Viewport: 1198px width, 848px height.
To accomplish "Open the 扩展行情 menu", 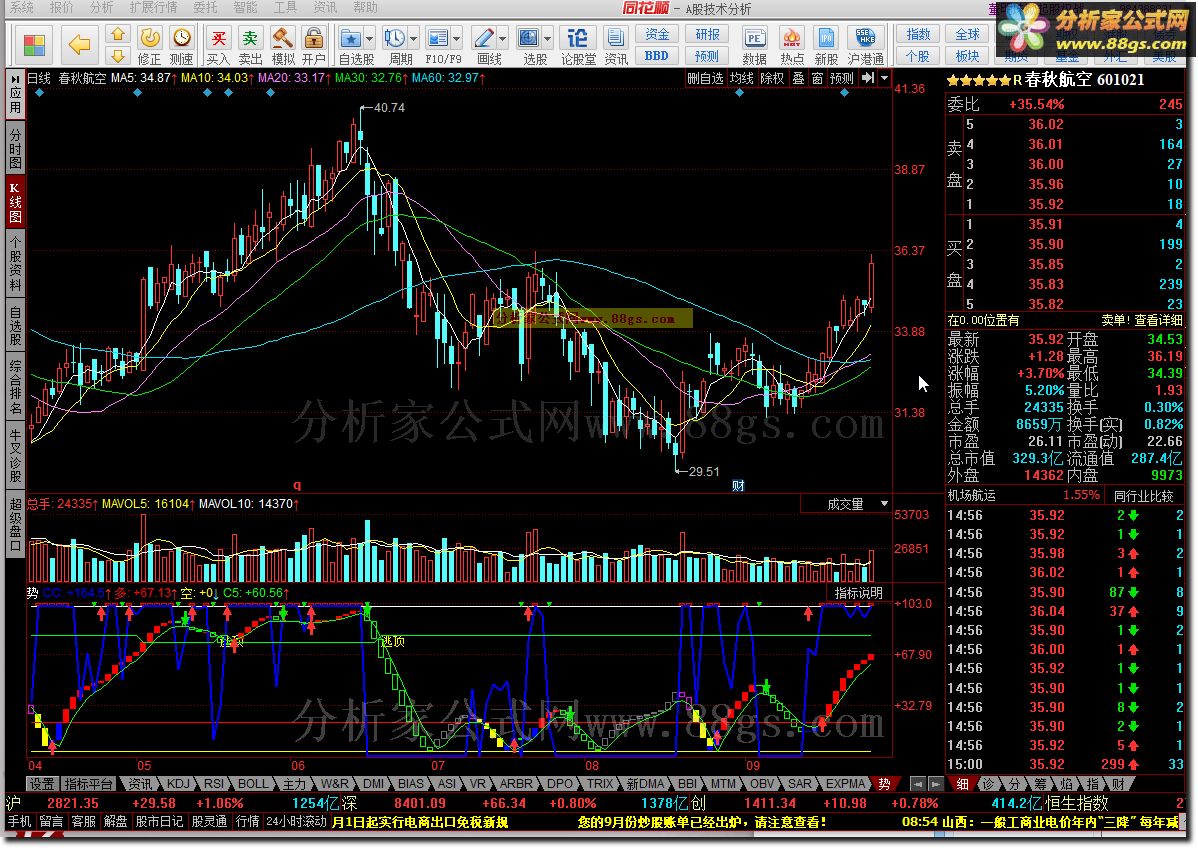I will (154, 8).
